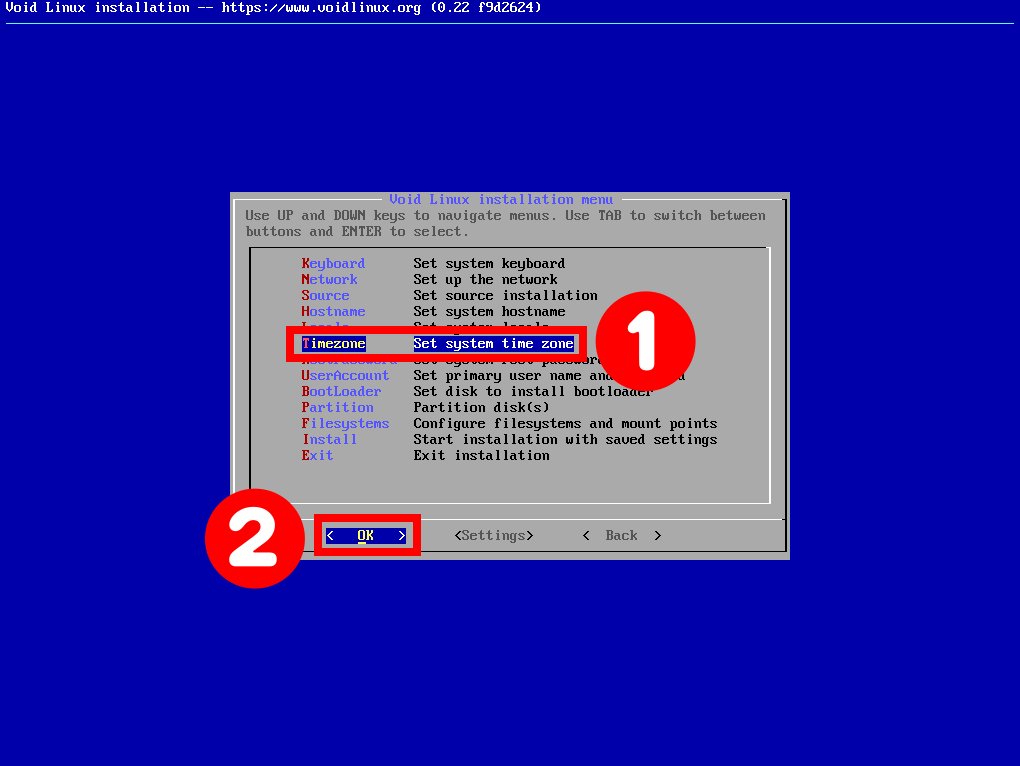The height and width of the screenshot is (766, 1020).
Task: Click 'Exit installation' description
Action: tap(481, 455)
